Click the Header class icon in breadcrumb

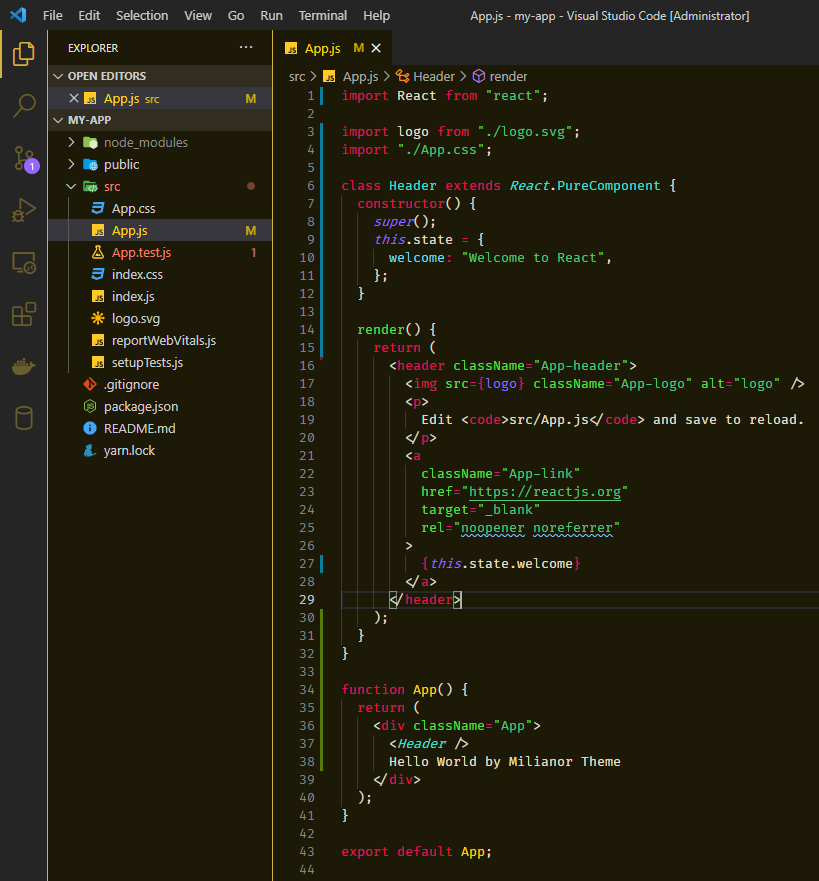coord(403,76)
